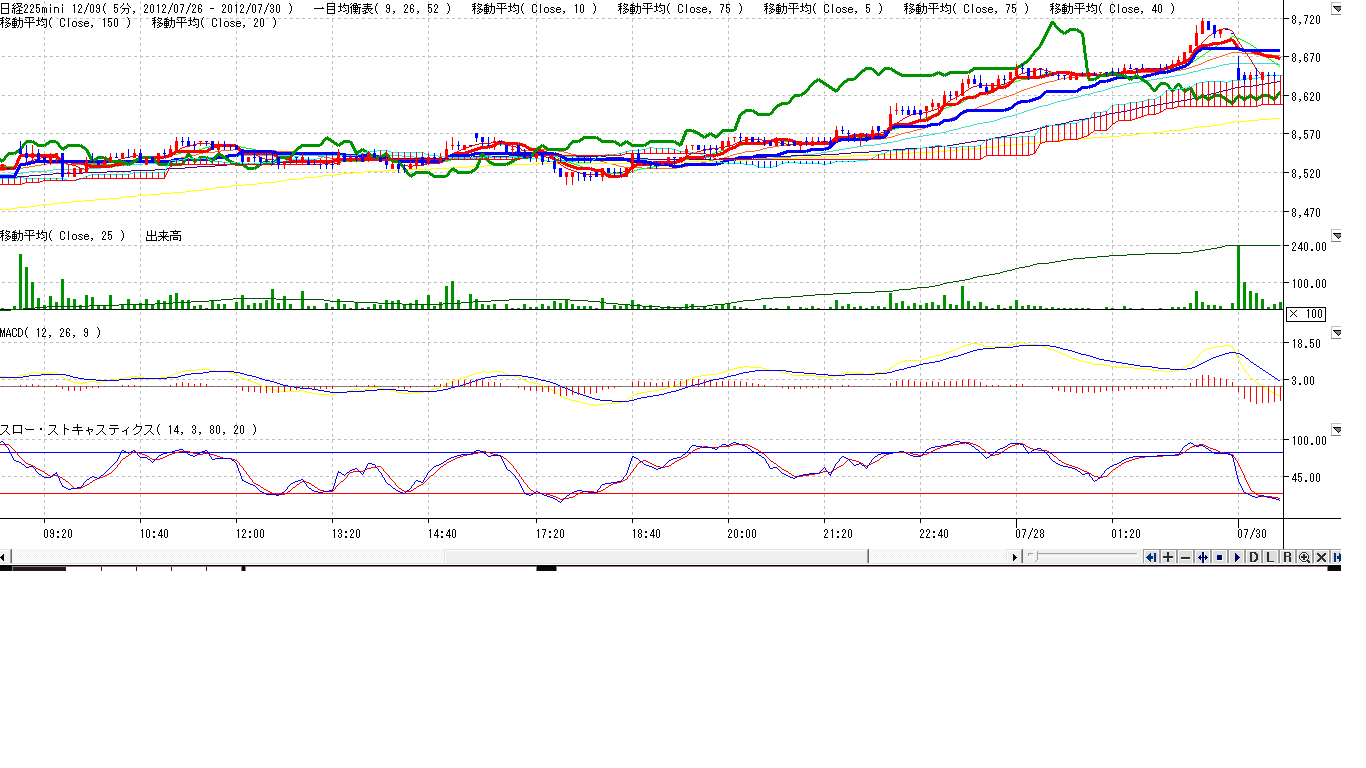Click the plus icon in chart toolbar

tap(1168, 557)
